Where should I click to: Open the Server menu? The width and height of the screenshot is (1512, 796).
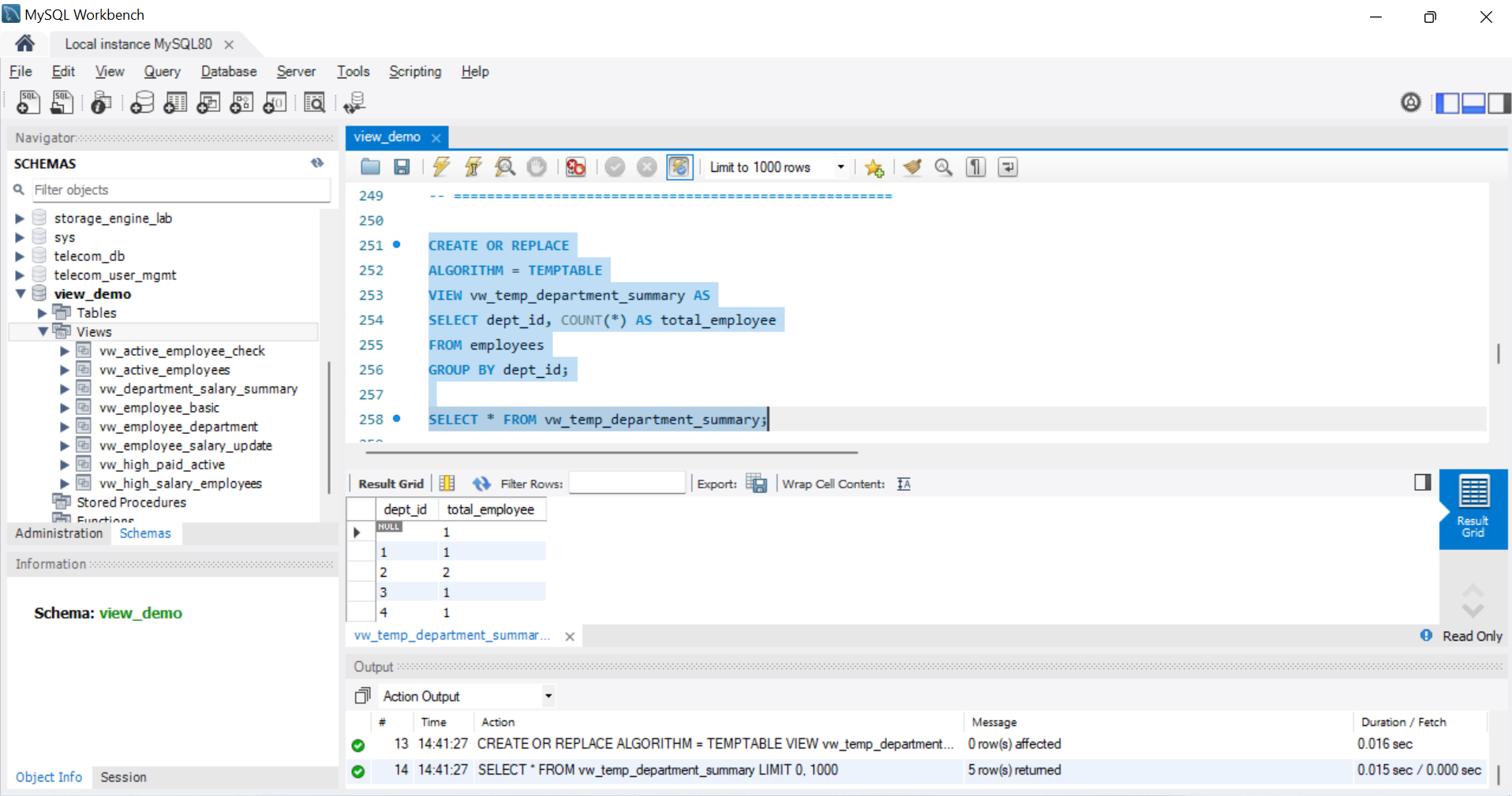click(x=296, y=71)
